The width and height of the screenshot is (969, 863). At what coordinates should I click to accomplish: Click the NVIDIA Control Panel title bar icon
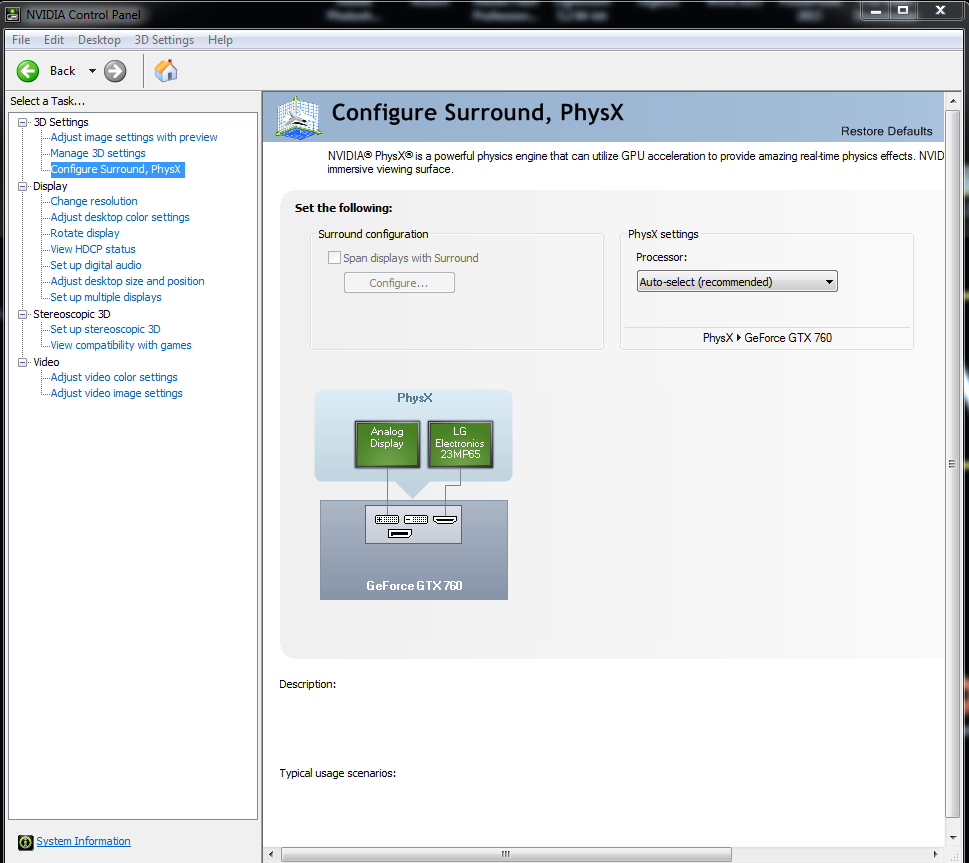(x=12, y=14)
